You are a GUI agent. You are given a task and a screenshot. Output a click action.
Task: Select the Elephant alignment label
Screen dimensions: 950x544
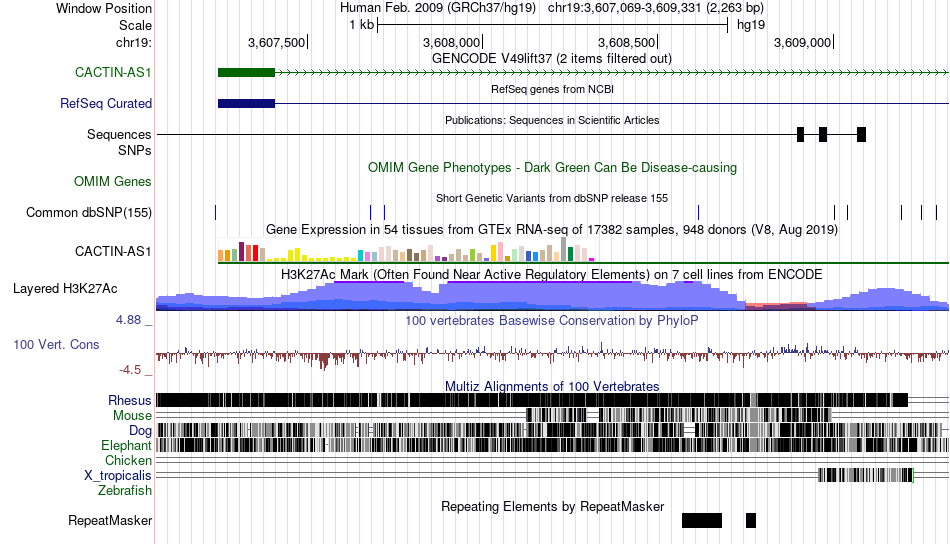point(126,446)
